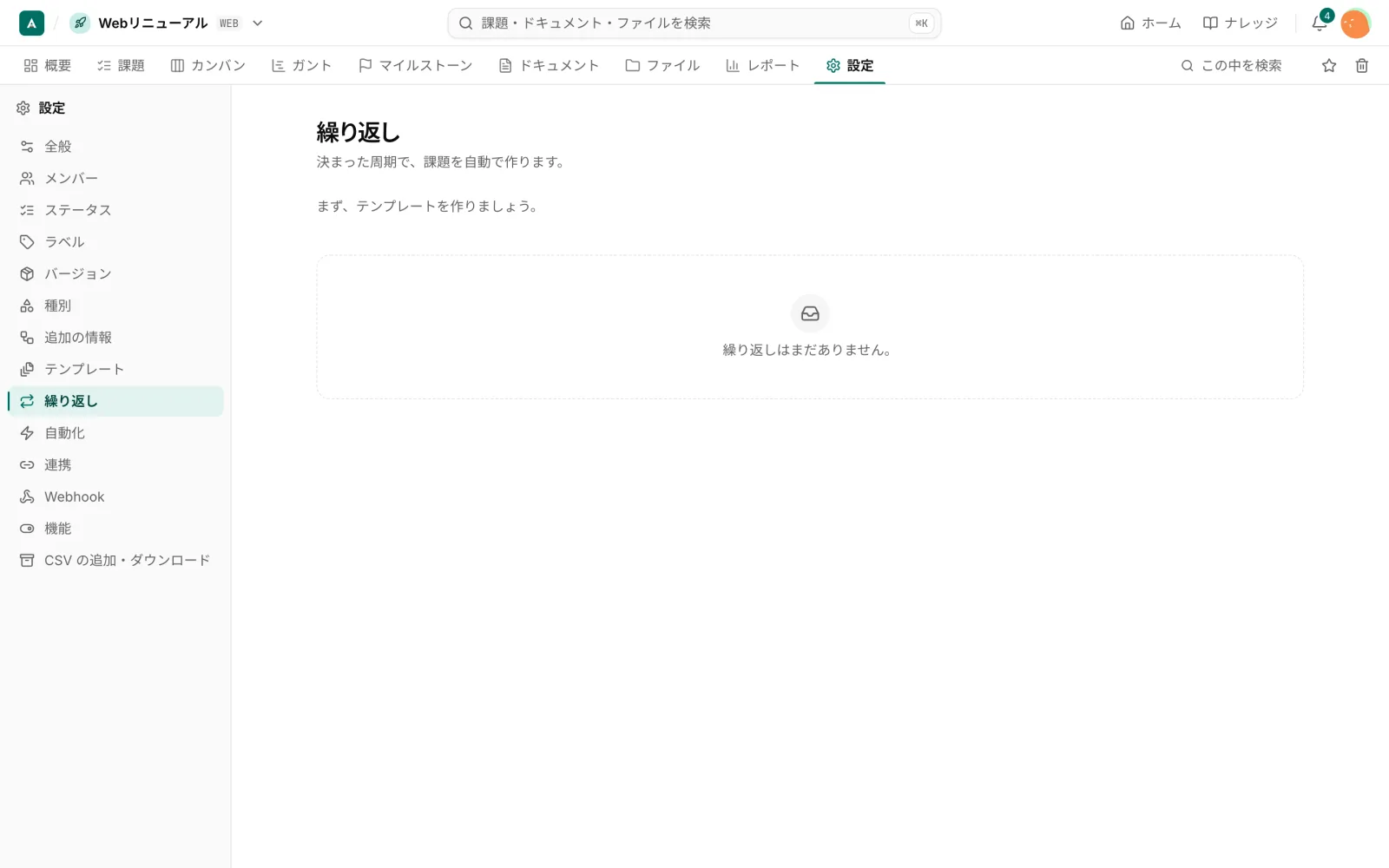This screenshot has width=1389, height=868.
Task: Click the gear icon beside 設定 sidebar heading
Action: coord(23,108)
